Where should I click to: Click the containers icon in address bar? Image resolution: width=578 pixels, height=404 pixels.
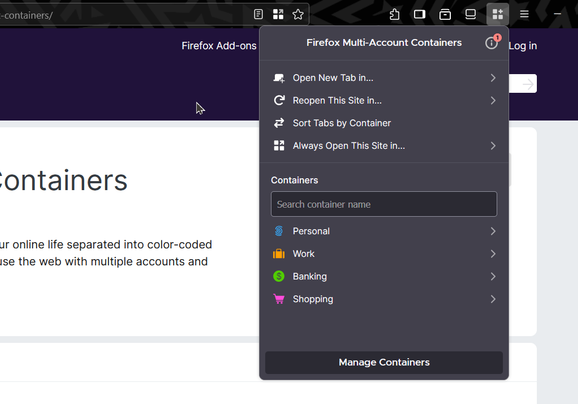pos(278,14)
